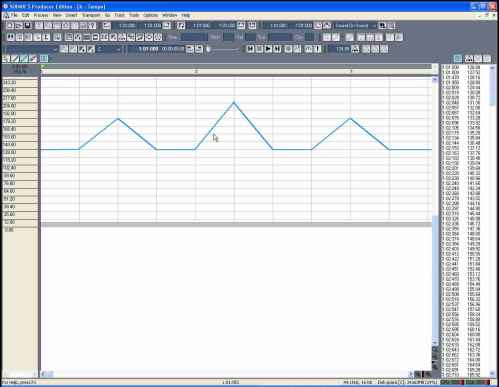This screenshot has width=499, height=387.
Task: Click the Tempo Properties icon
Action: 487,59
